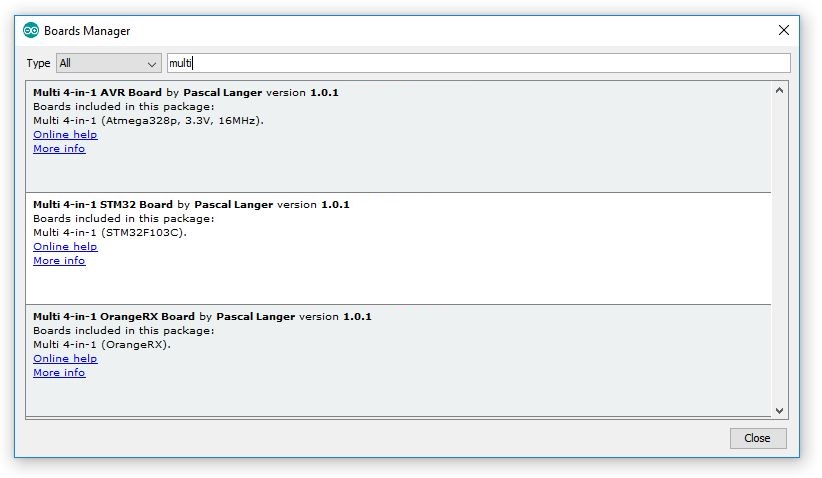Open the Type filter dropdown

(x=108, y=63)
